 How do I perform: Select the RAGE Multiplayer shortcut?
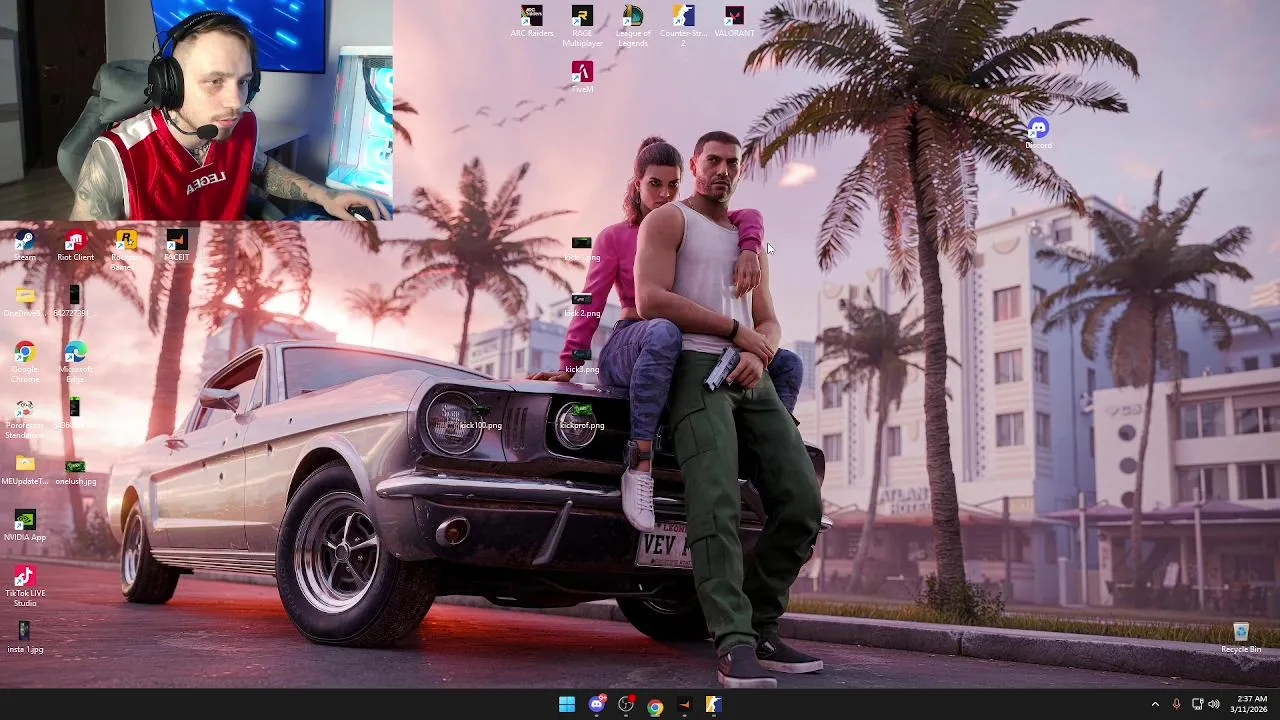[x=582, y=26]
